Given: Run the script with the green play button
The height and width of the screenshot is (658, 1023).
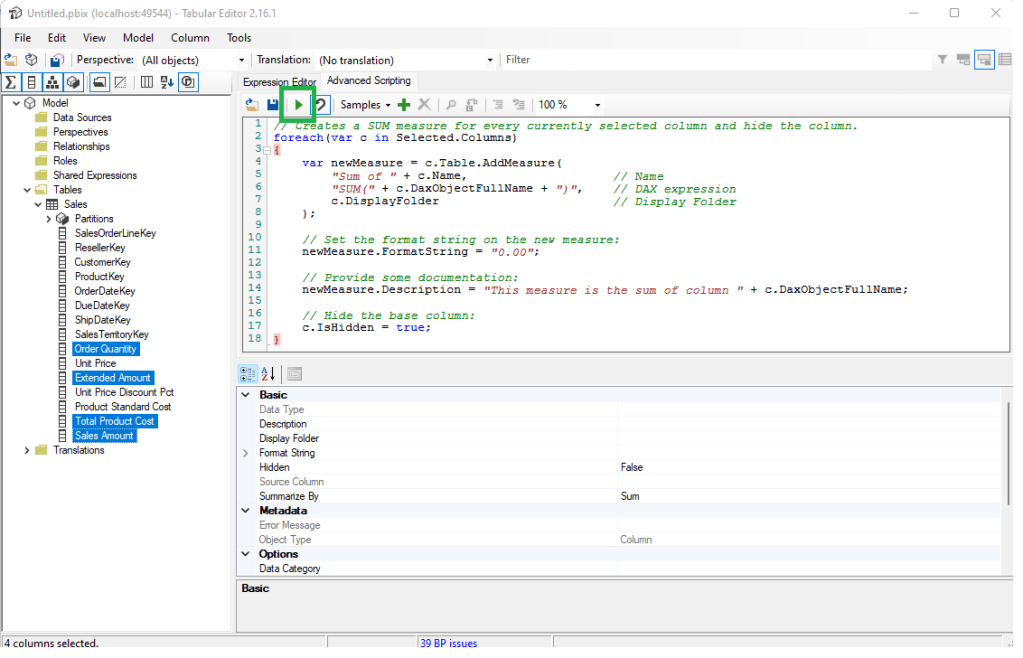Looking at the screenshot, I should coord(298,104).
